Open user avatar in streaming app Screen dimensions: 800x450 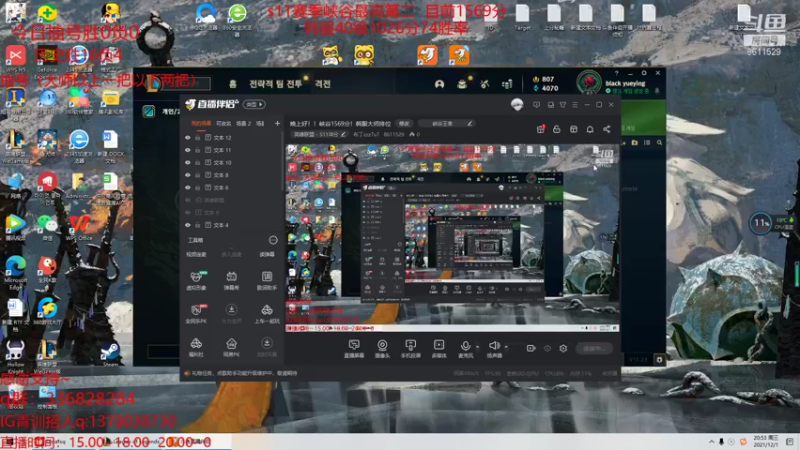517,105
